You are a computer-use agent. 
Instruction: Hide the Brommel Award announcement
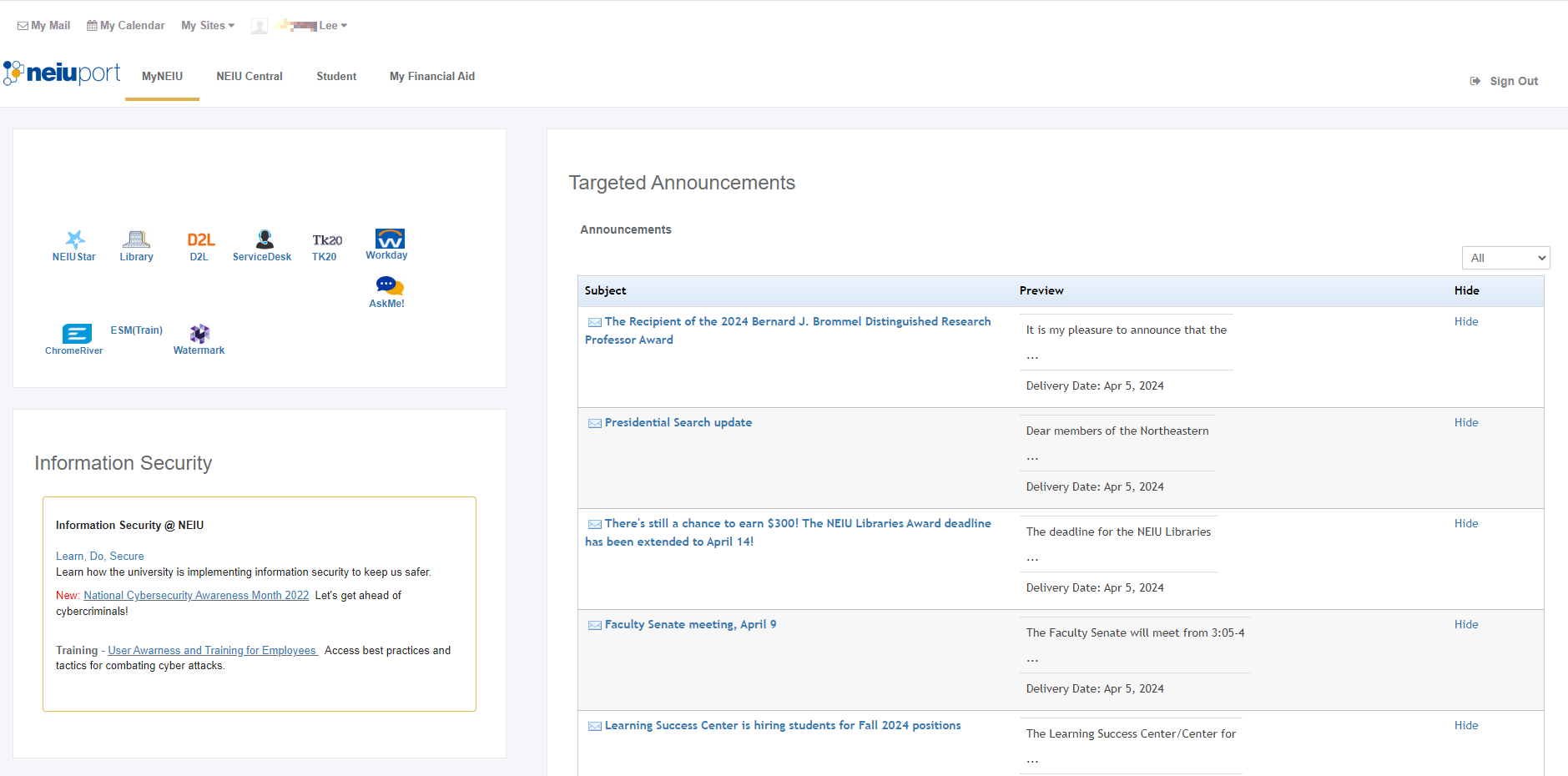(1466, 322)
